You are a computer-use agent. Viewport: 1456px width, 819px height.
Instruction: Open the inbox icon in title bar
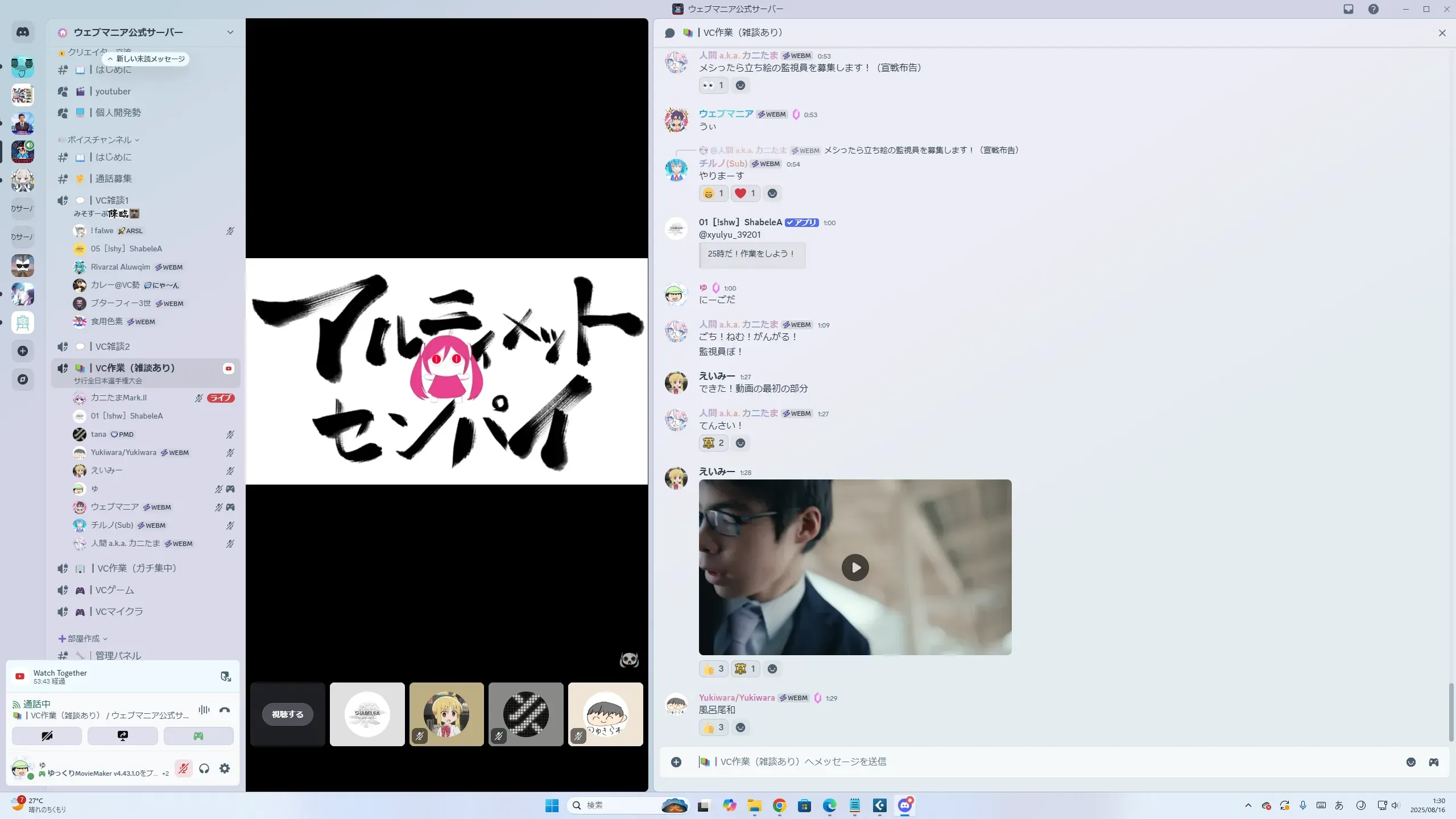pyautogui.click(x=1349, y=9)
